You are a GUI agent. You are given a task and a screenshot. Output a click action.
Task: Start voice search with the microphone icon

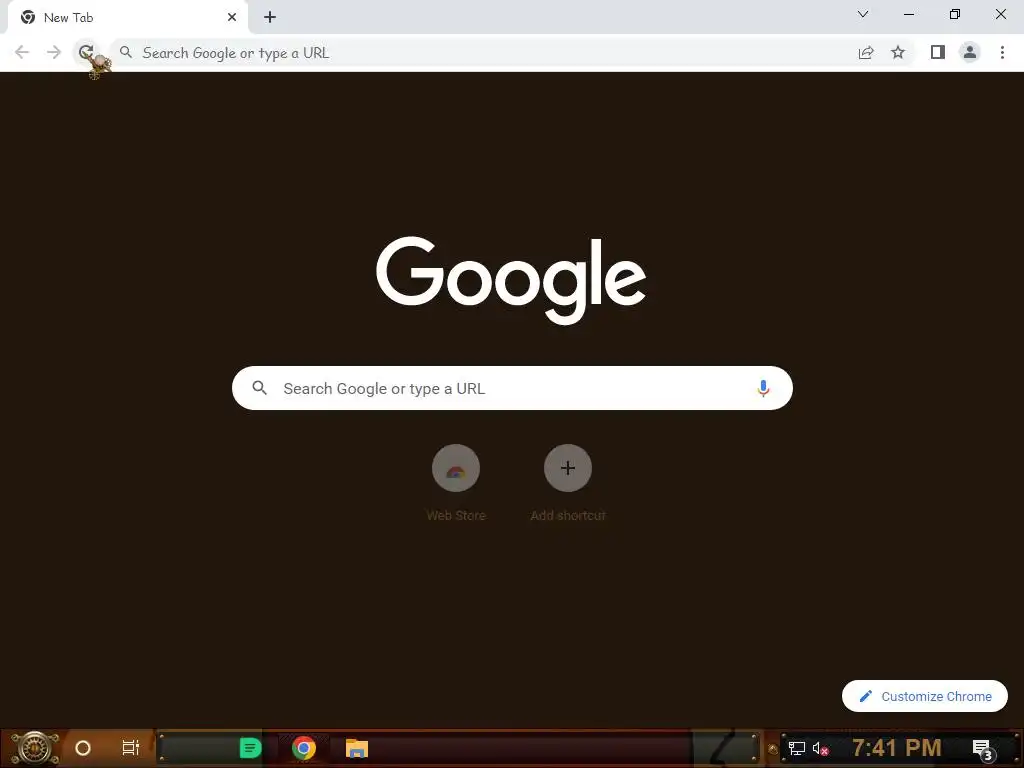pos(763,388)
